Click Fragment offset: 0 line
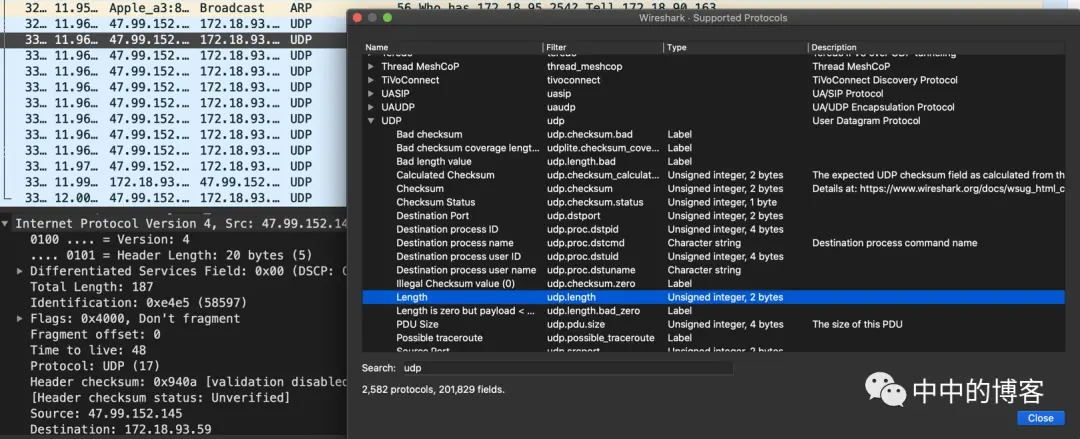Viewport: 1080px width, 439px height. tap(95, 334)
